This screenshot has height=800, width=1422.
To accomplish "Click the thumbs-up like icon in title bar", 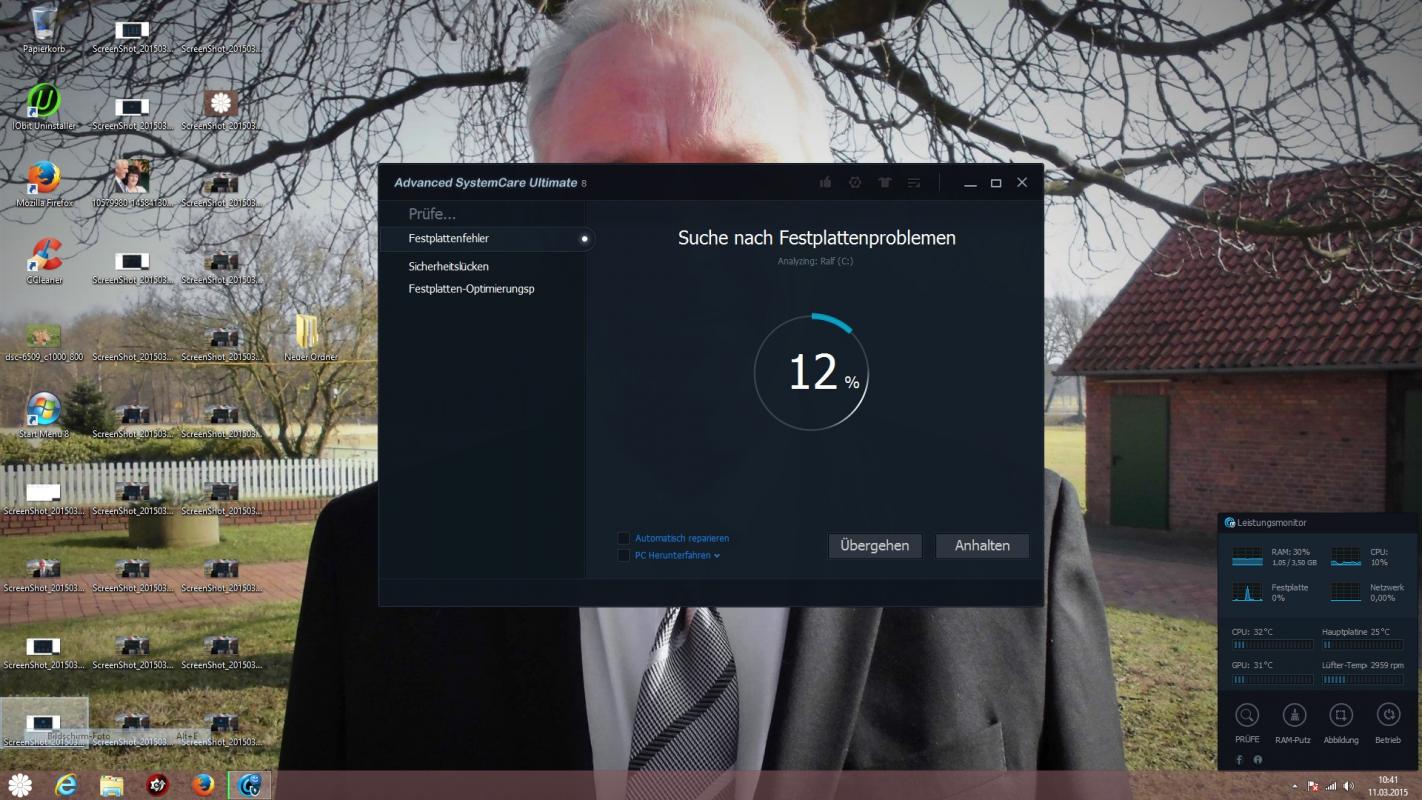I will coord(826,183).
